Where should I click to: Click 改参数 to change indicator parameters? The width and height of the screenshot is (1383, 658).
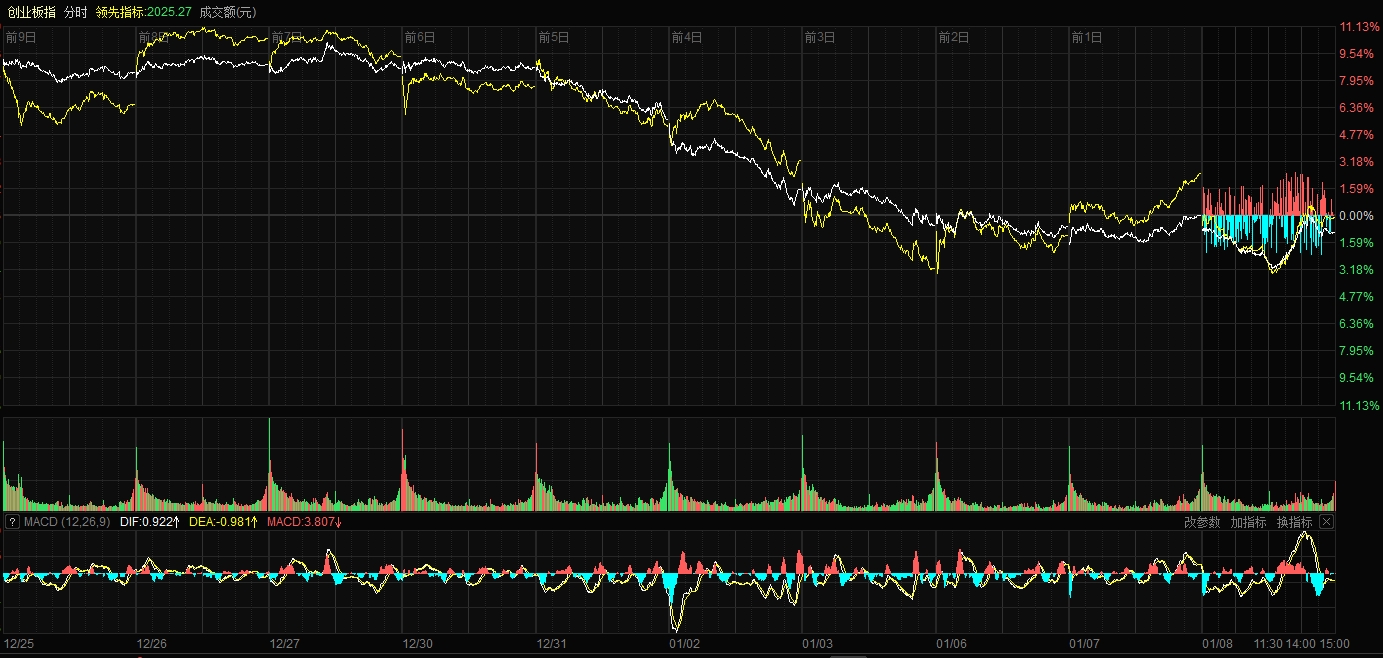1202,522
